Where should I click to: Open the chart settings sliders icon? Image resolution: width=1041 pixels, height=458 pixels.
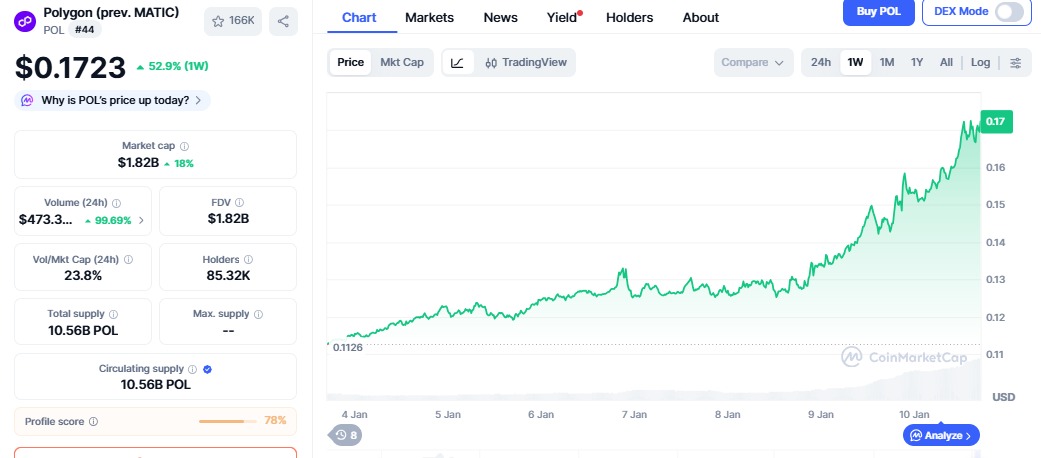pos(1016,63)
